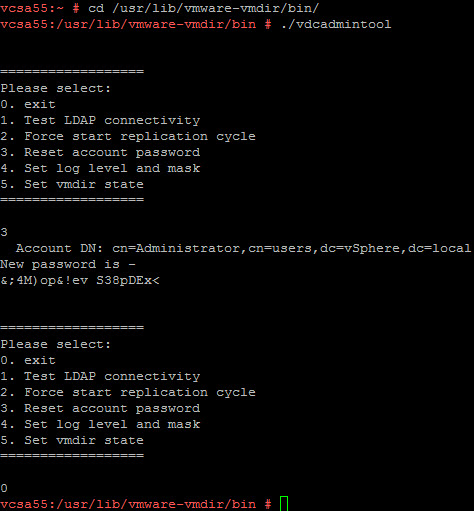Image resolution: width=474 pixels, height=511 pixels.
Task: Click the 'New password is -' text
Action: point(68,264)
